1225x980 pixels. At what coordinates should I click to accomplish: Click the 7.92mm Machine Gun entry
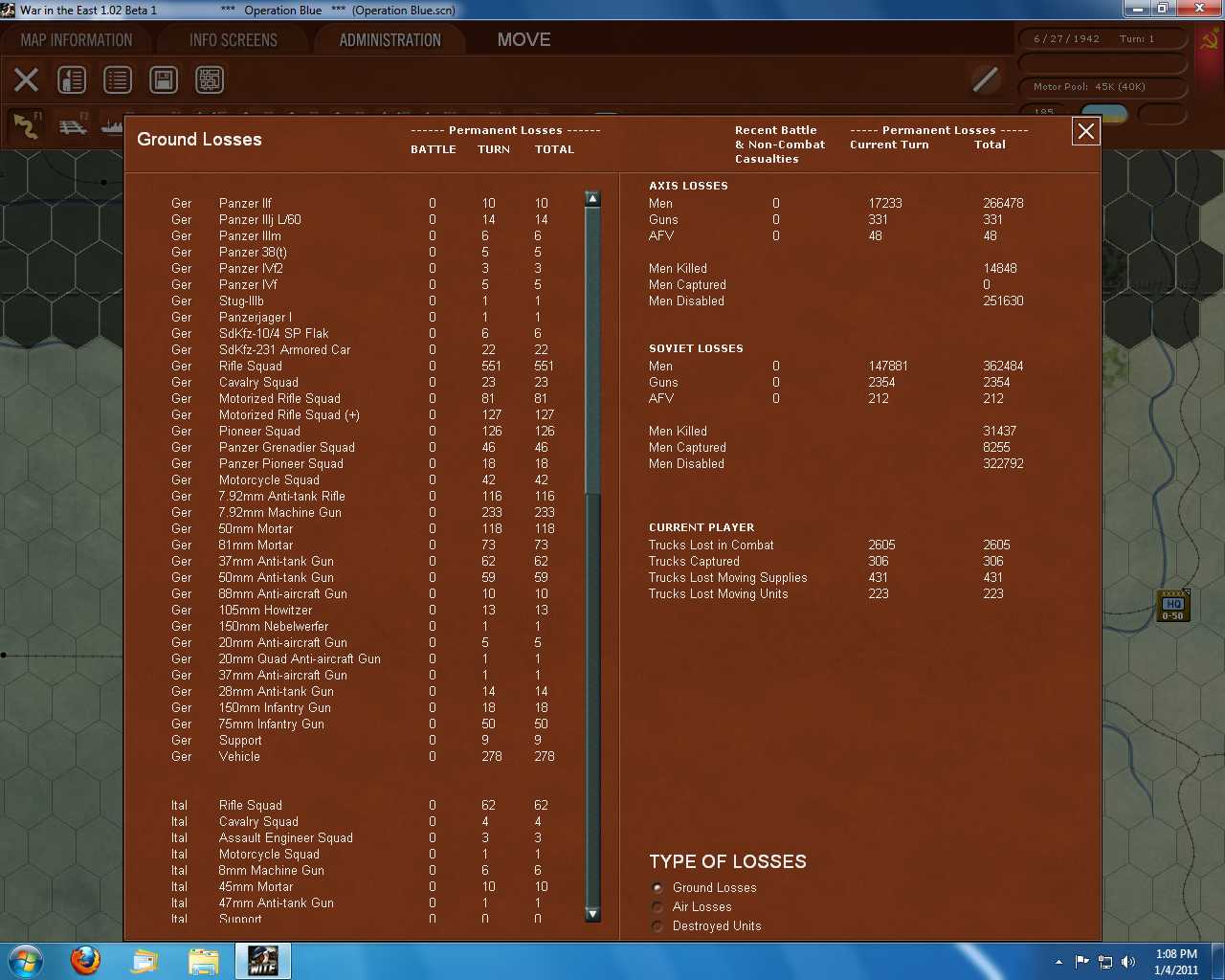coord(279,512)
